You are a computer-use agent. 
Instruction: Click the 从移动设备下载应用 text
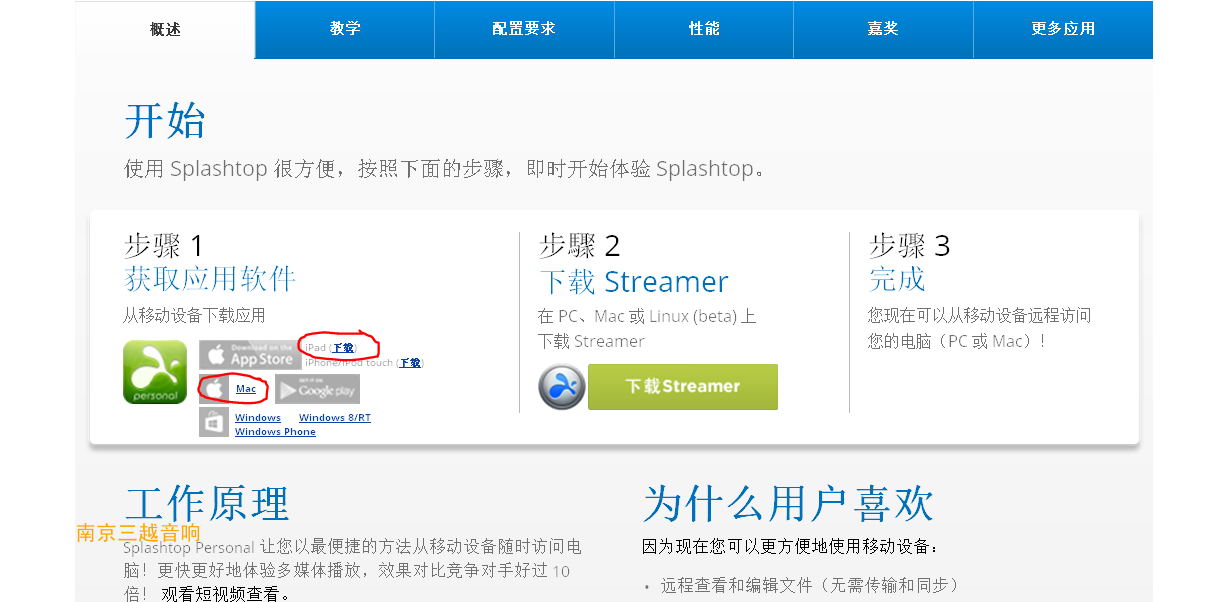pos(194,316)
